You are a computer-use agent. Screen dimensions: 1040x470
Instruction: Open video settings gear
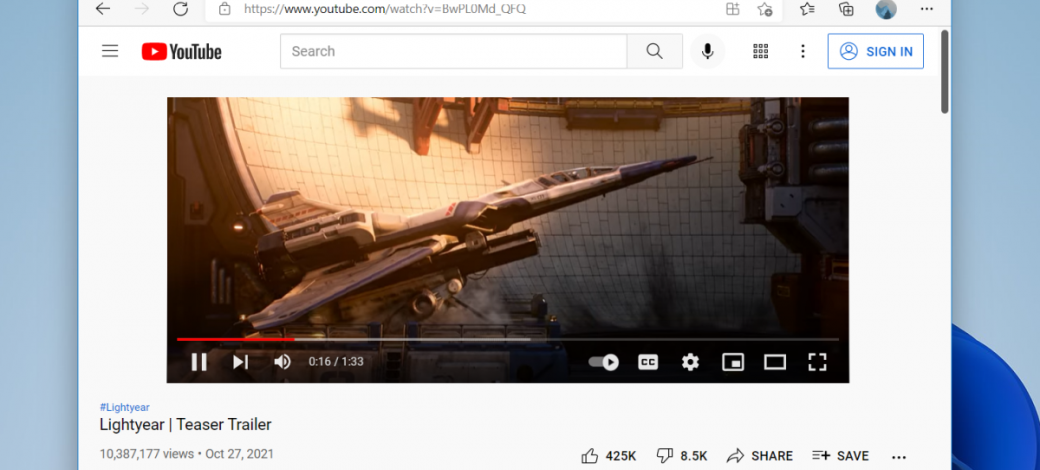[x=690, y=362]
